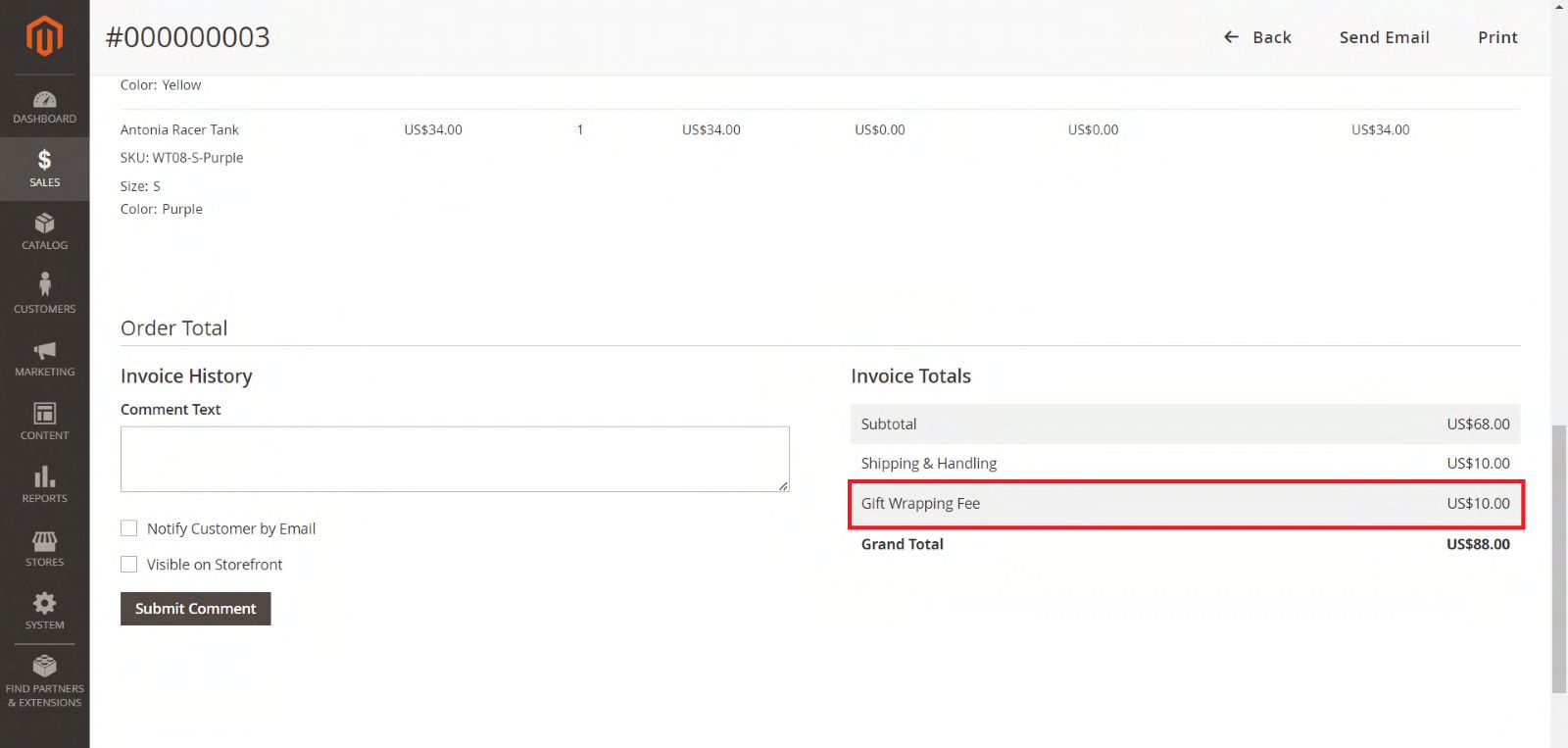Screen dimensions: 1568x748
Task: Check the Visible on Storefront box
Action: (x=129, y=565)
